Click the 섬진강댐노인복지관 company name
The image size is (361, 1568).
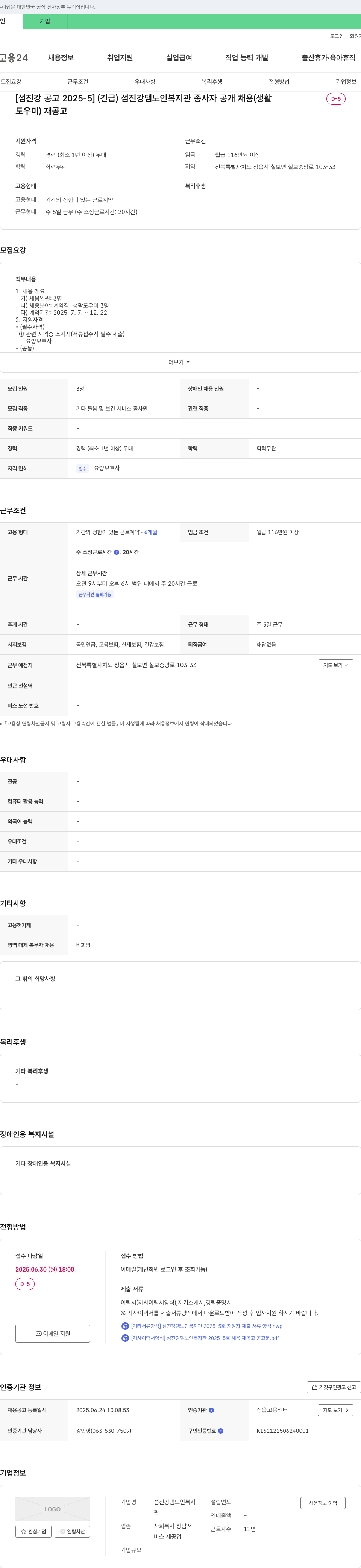coord(174,1507)
